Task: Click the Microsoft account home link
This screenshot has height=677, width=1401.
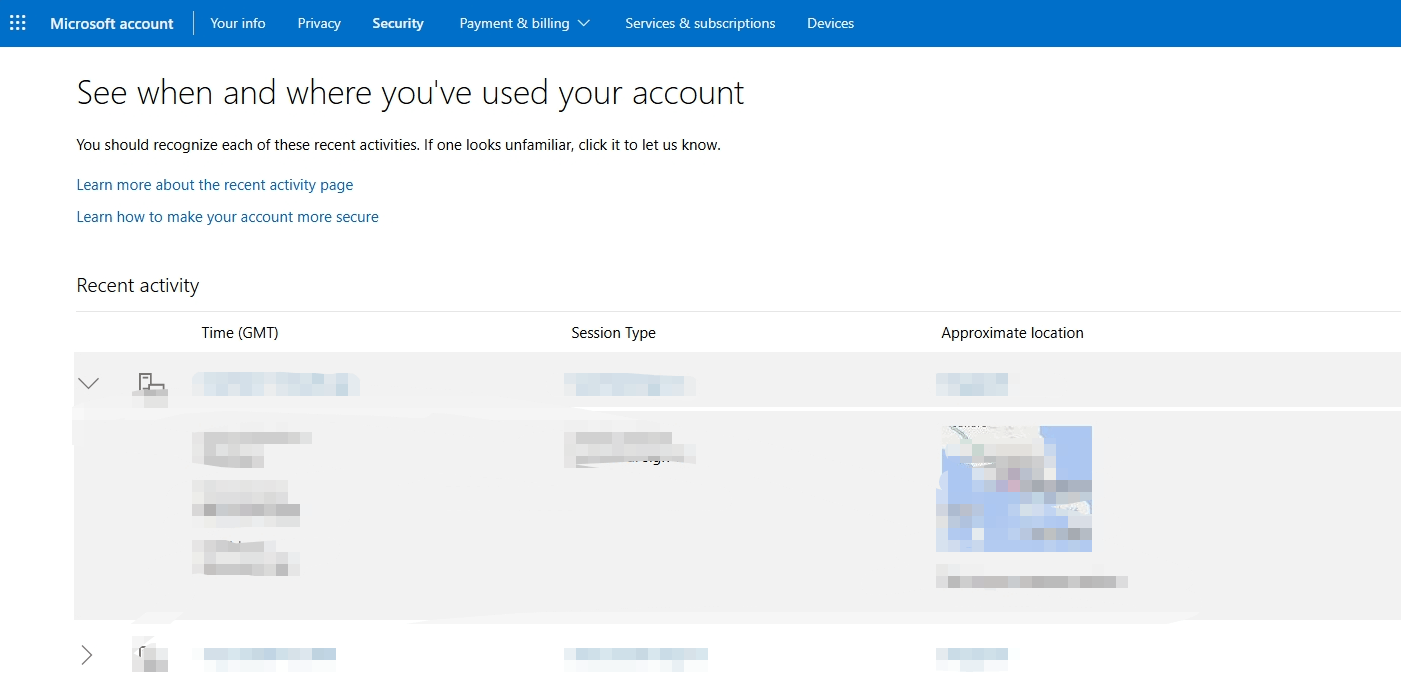Action: point(112,23)
